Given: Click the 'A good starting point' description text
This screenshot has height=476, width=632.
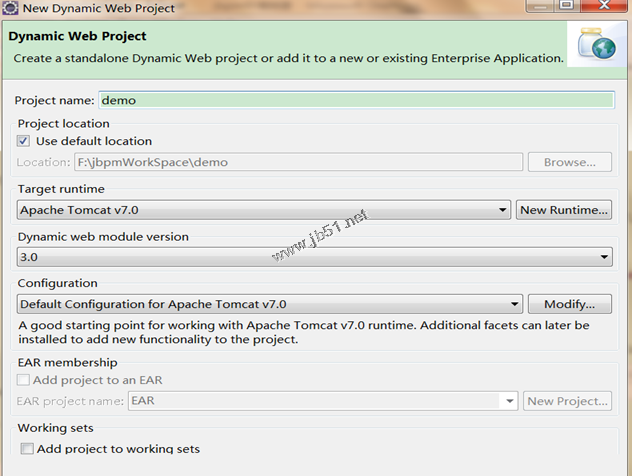Looking at the screenshot, I should coord(304,332).
